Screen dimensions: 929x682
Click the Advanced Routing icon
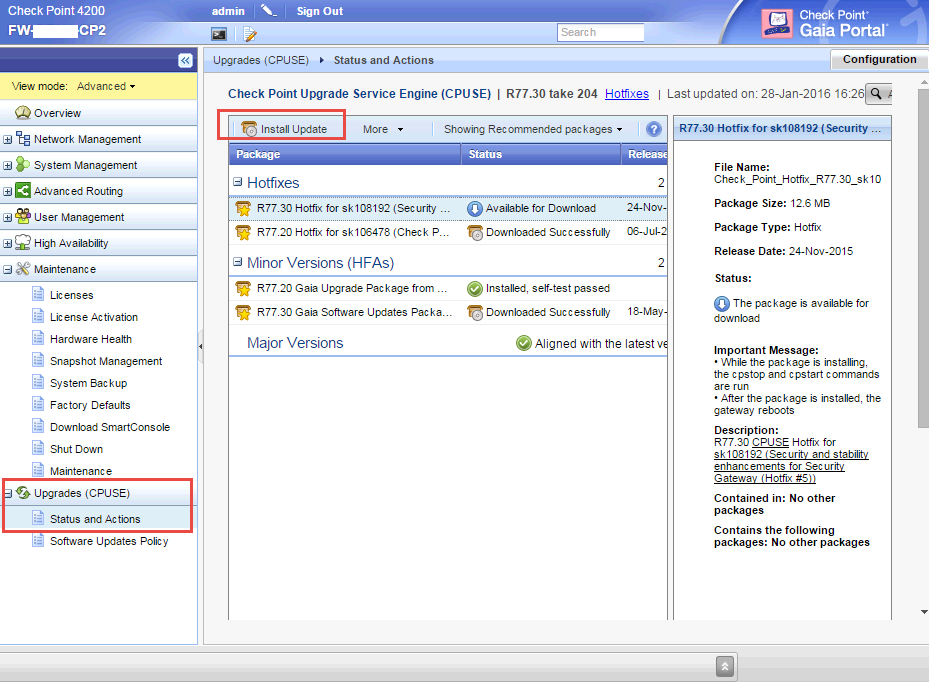[23, 191]
